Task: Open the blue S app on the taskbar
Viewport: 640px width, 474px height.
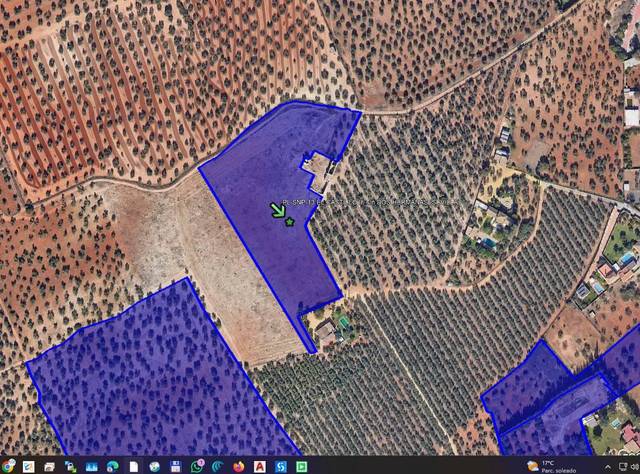Action: (x=281, y=466)
